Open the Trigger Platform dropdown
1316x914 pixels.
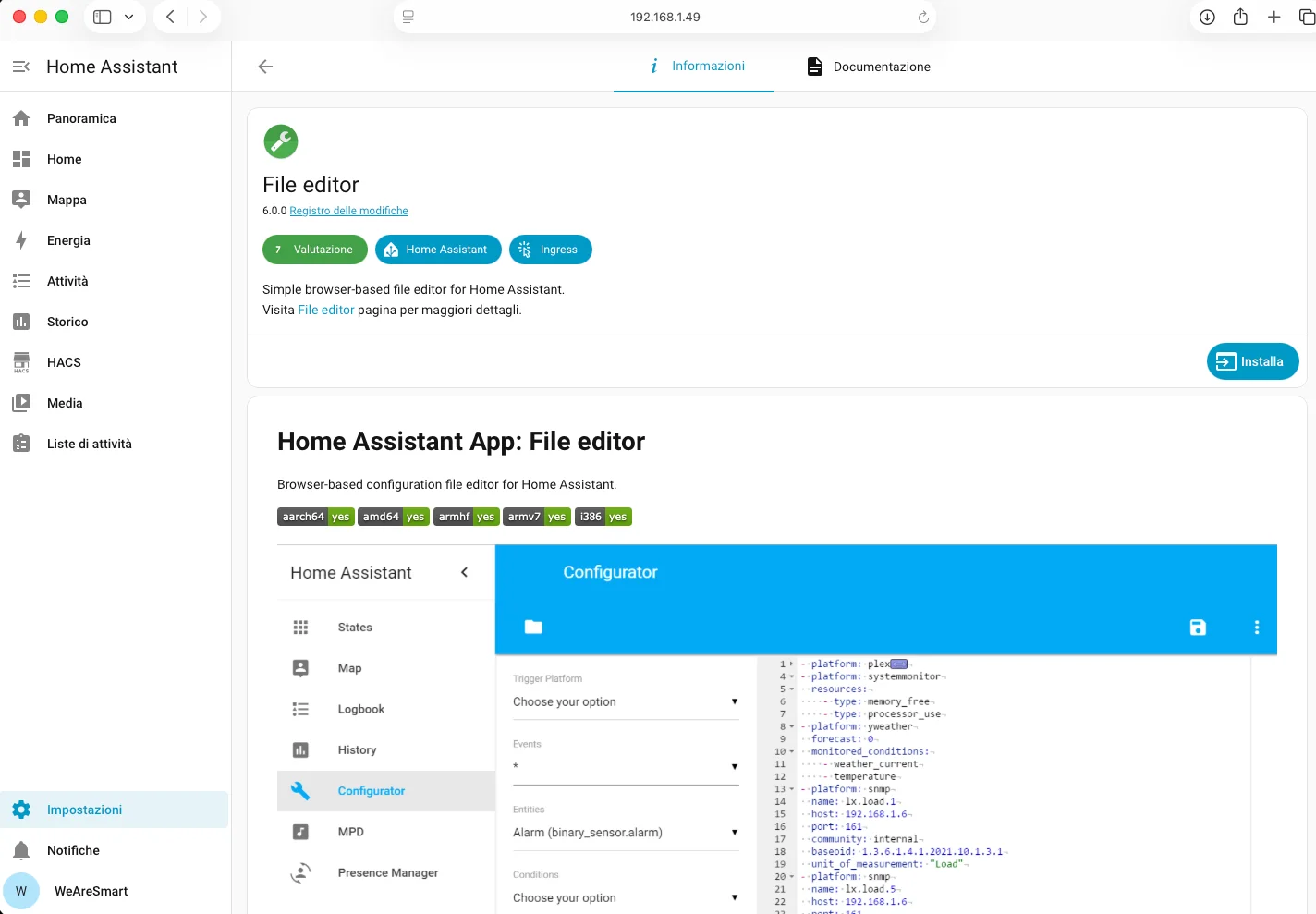tap(626, 702)
